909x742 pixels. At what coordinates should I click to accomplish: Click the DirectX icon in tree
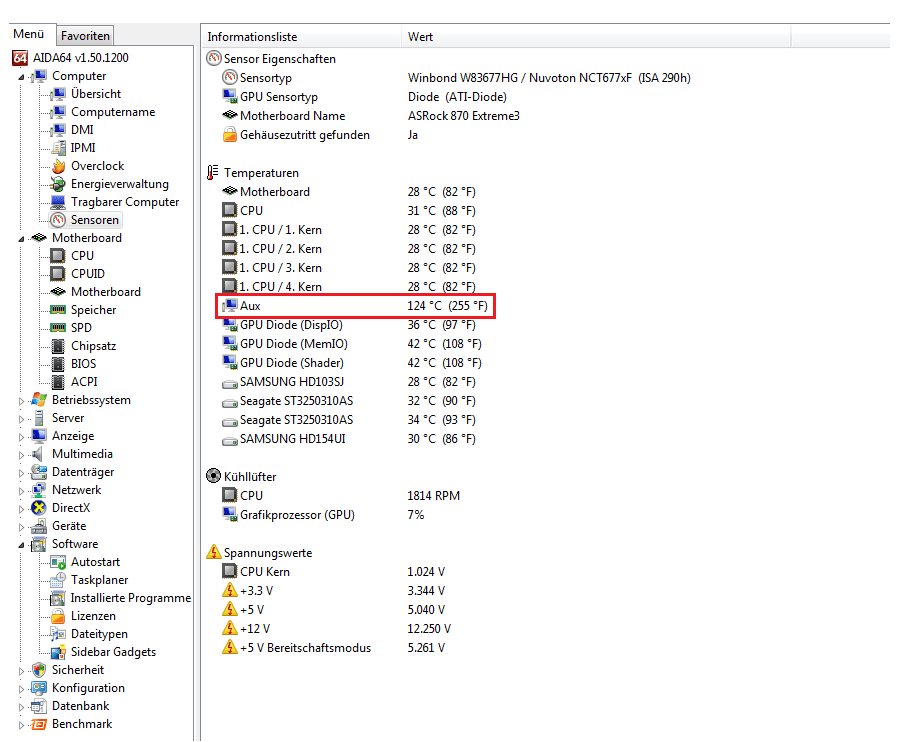(x=39, y=508)
